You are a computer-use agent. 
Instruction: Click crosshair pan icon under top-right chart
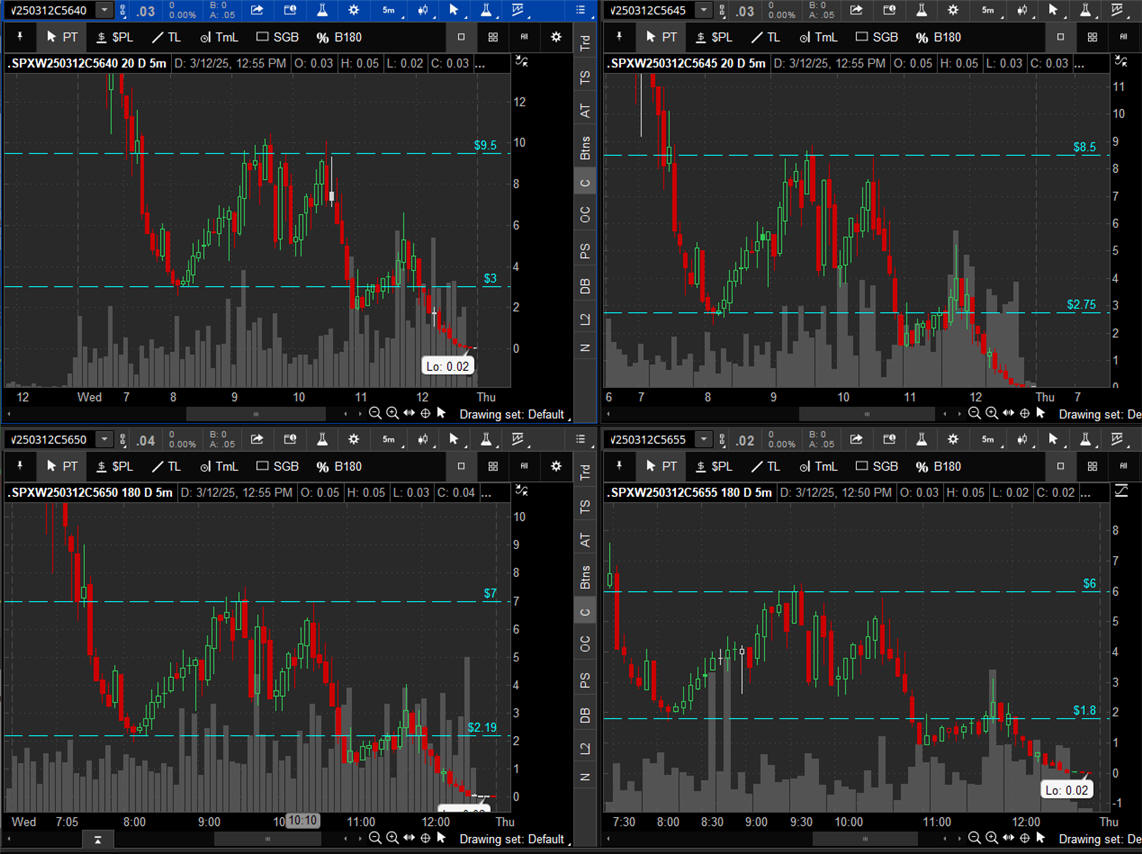pyautogui.click(x=1025, y=414)
